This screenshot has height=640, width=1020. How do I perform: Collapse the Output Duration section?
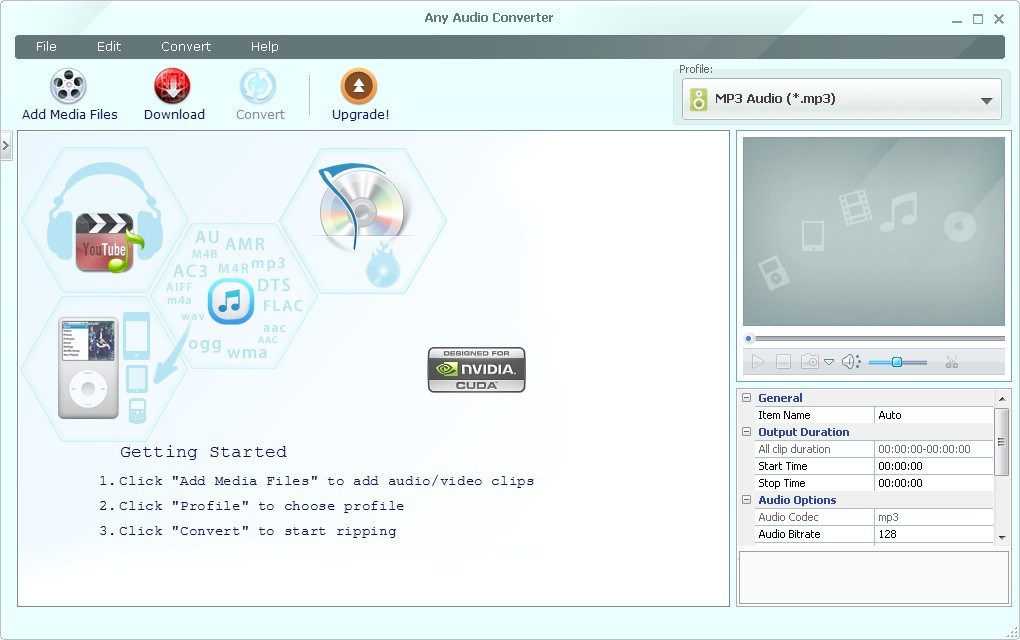pyautogui.click(x=747, y=431)
